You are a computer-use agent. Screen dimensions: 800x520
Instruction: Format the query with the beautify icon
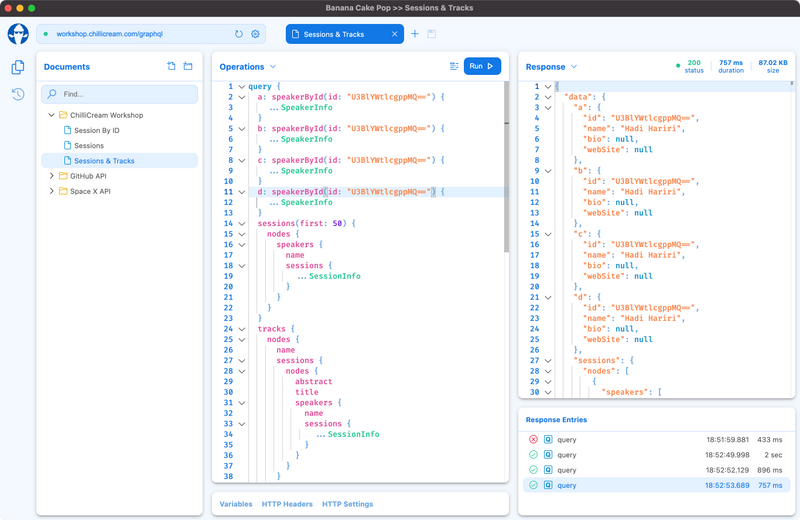454,66
